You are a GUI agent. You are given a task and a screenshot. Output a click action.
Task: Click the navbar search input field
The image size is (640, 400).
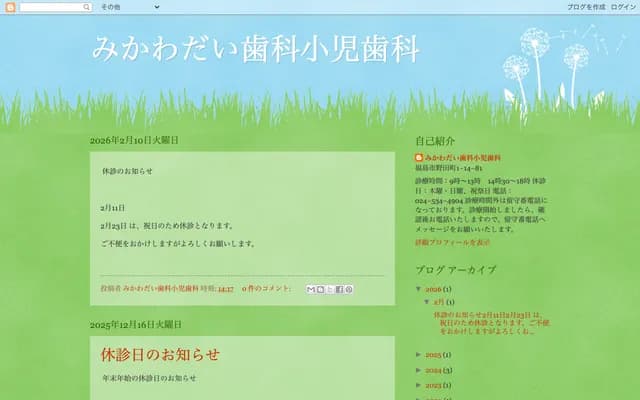click(50, 7)
